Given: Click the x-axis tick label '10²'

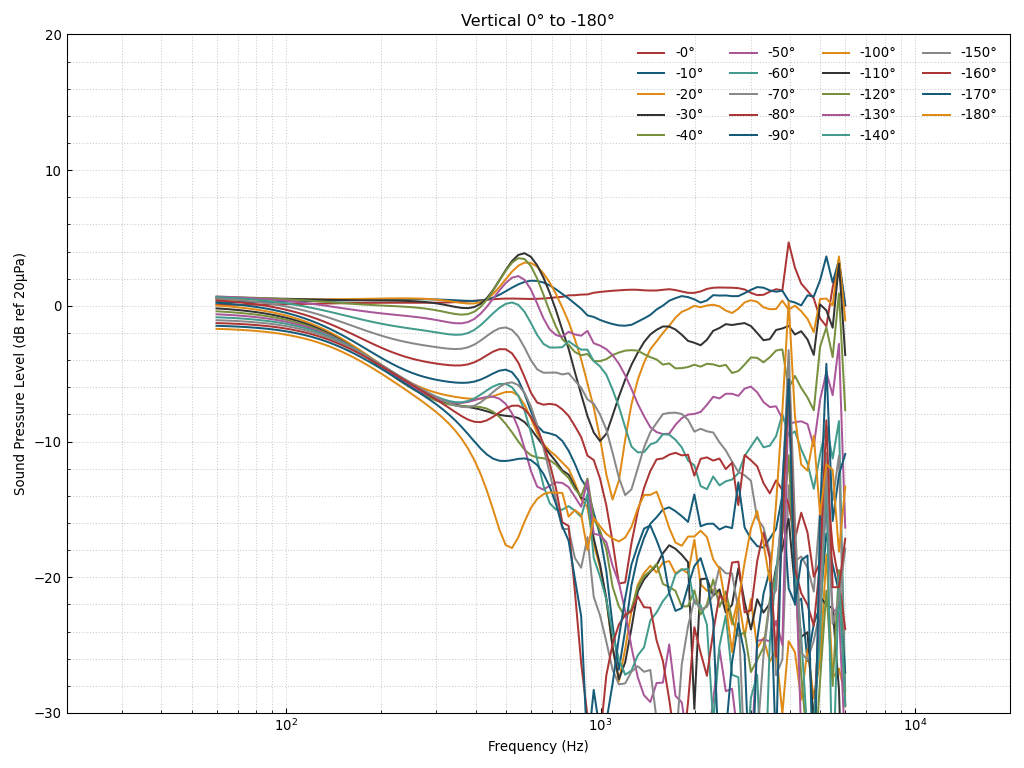Looking at the screenshot, I should tap(285, 725).
